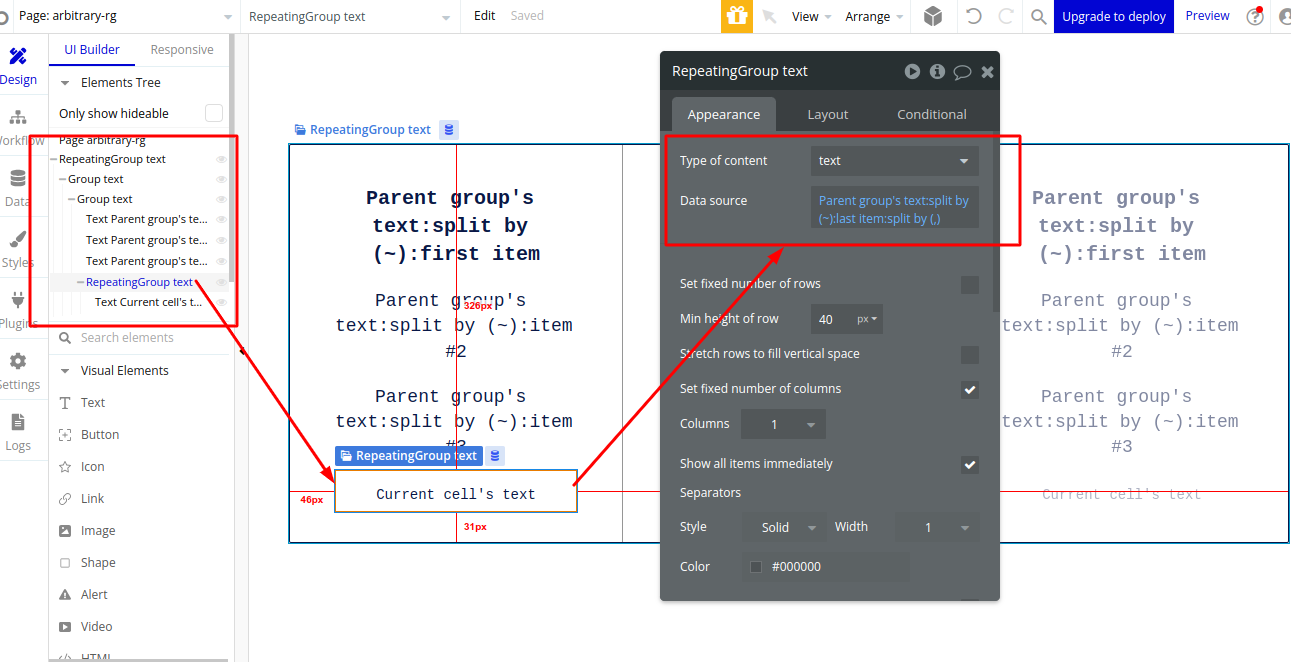Open the help question mark icon
Image resolution: width=1291 pixels, height=662 pixels.
click(1255, 16)
